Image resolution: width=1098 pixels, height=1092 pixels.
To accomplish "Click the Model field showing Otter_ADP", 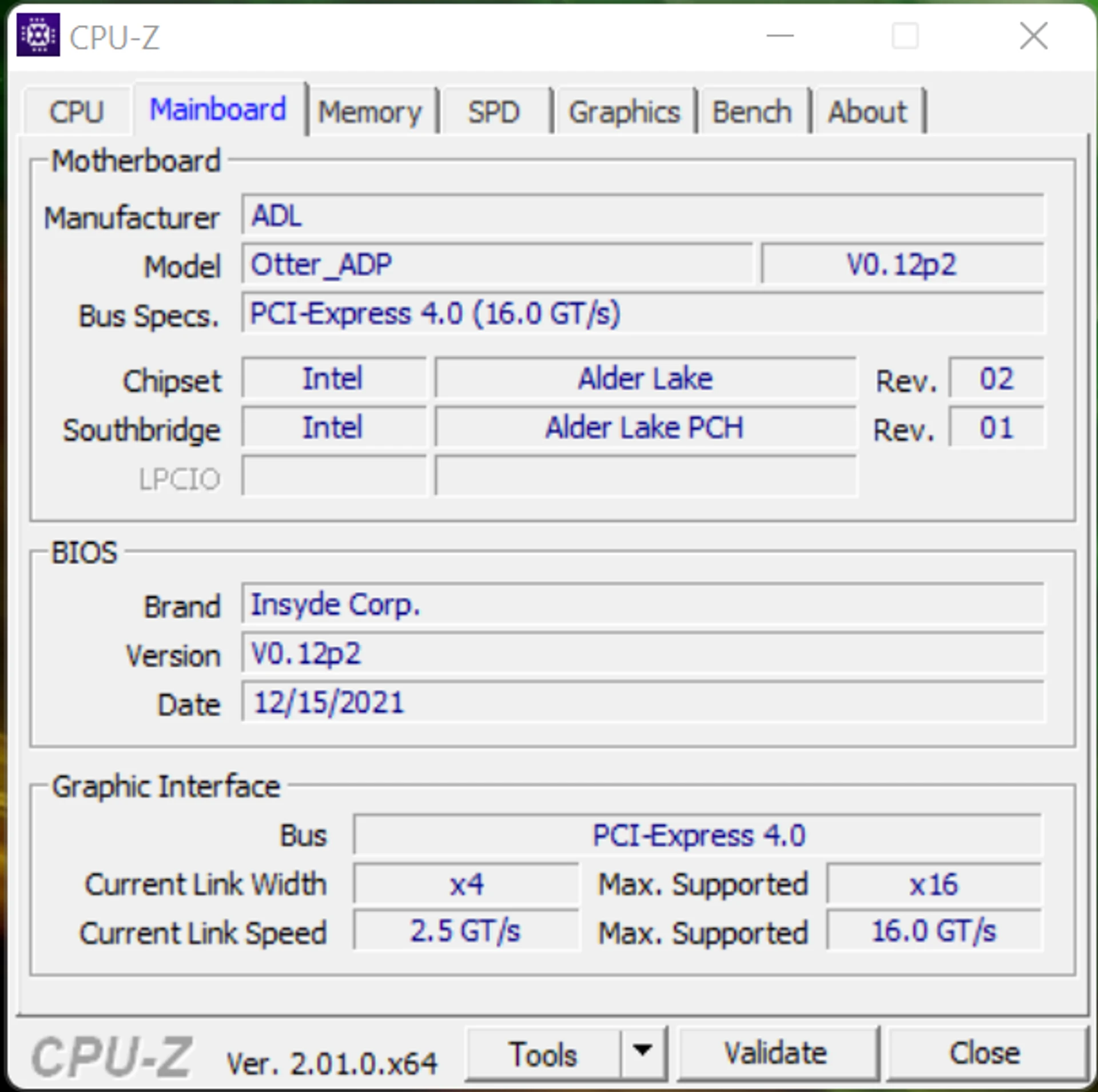I will 497,264.
